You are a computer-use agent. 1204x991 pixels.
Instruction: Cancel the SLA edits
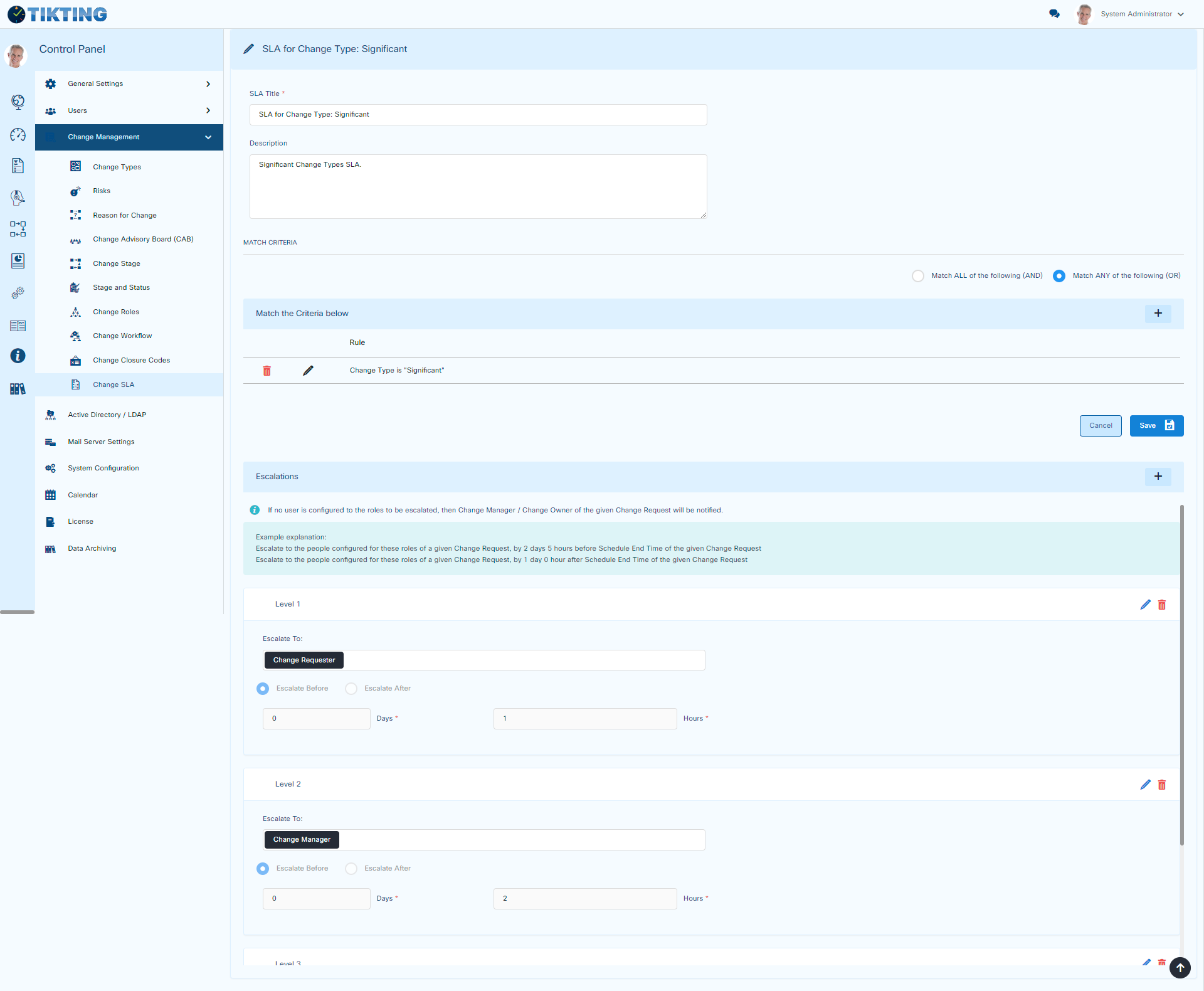pyautogui.click(x=1101, y=425)
